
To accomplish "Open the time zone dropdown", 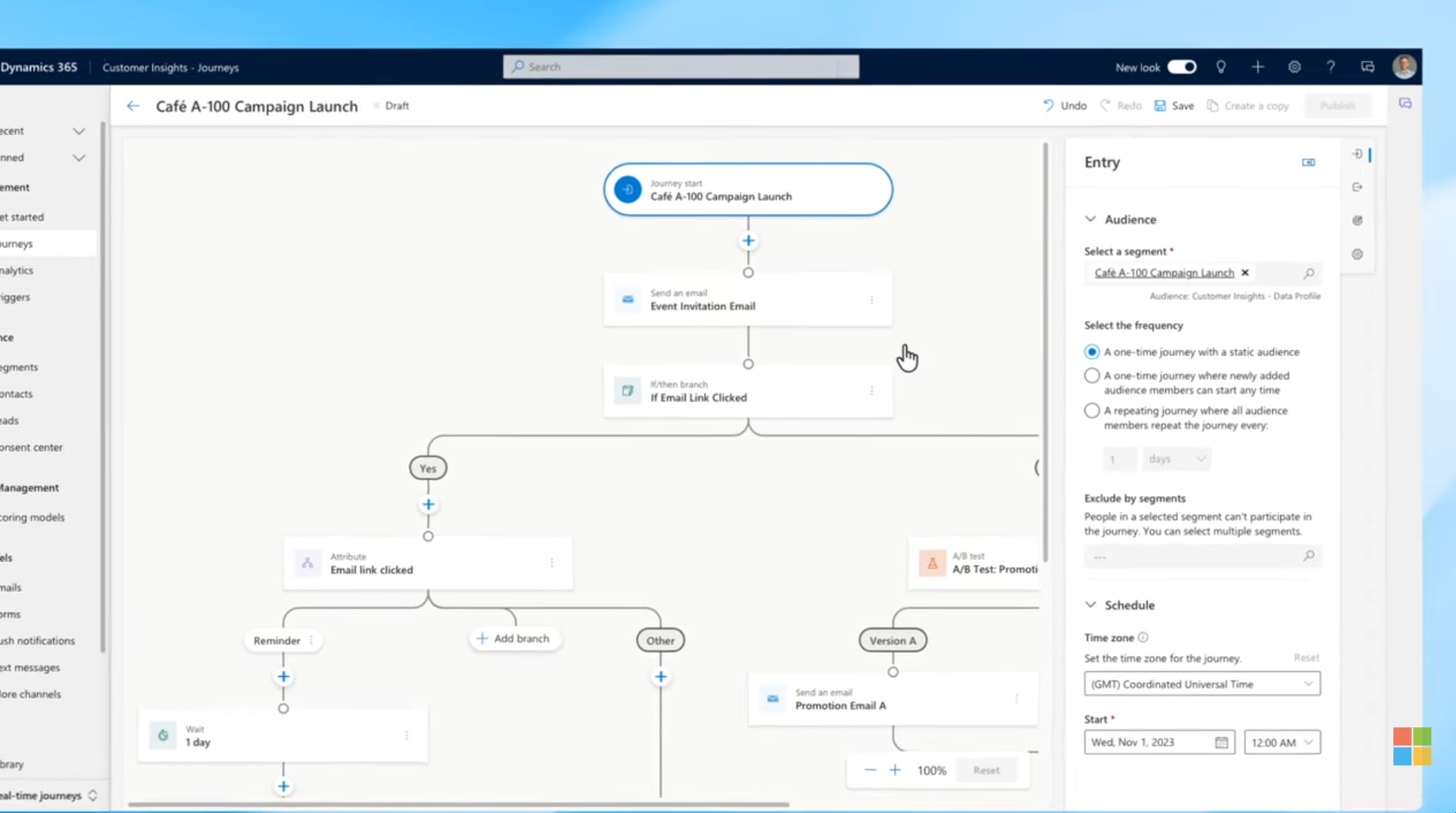I will (x=1201, y=684).
